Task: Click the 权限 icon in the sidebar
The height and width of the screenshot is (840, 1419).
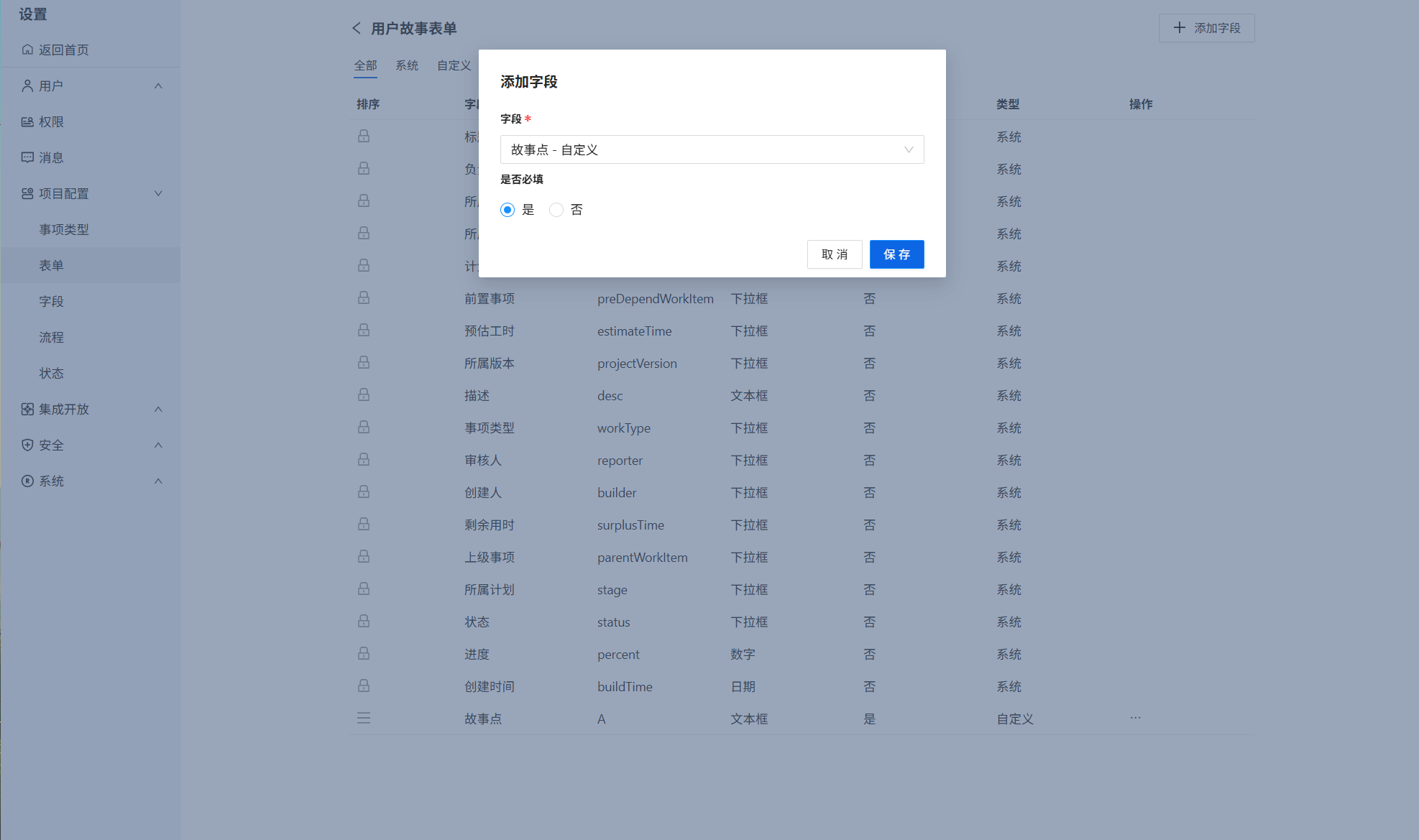Action: tap(27, 121)
